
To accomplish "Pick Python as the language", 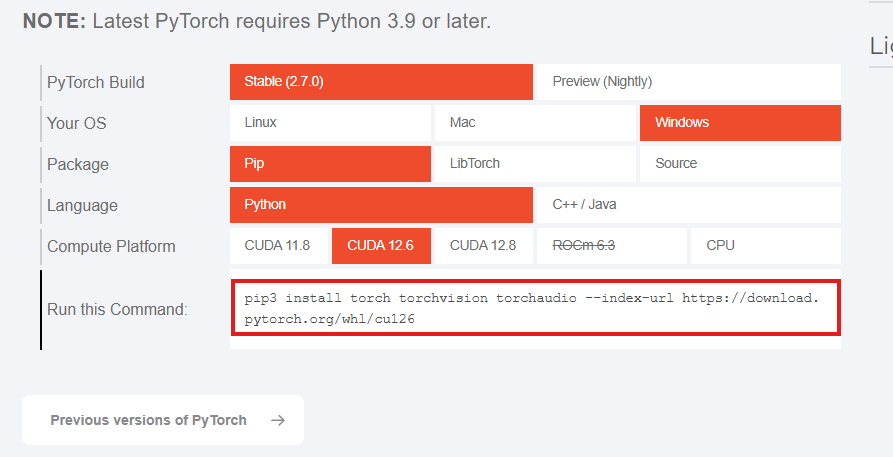I will (381, 205).
